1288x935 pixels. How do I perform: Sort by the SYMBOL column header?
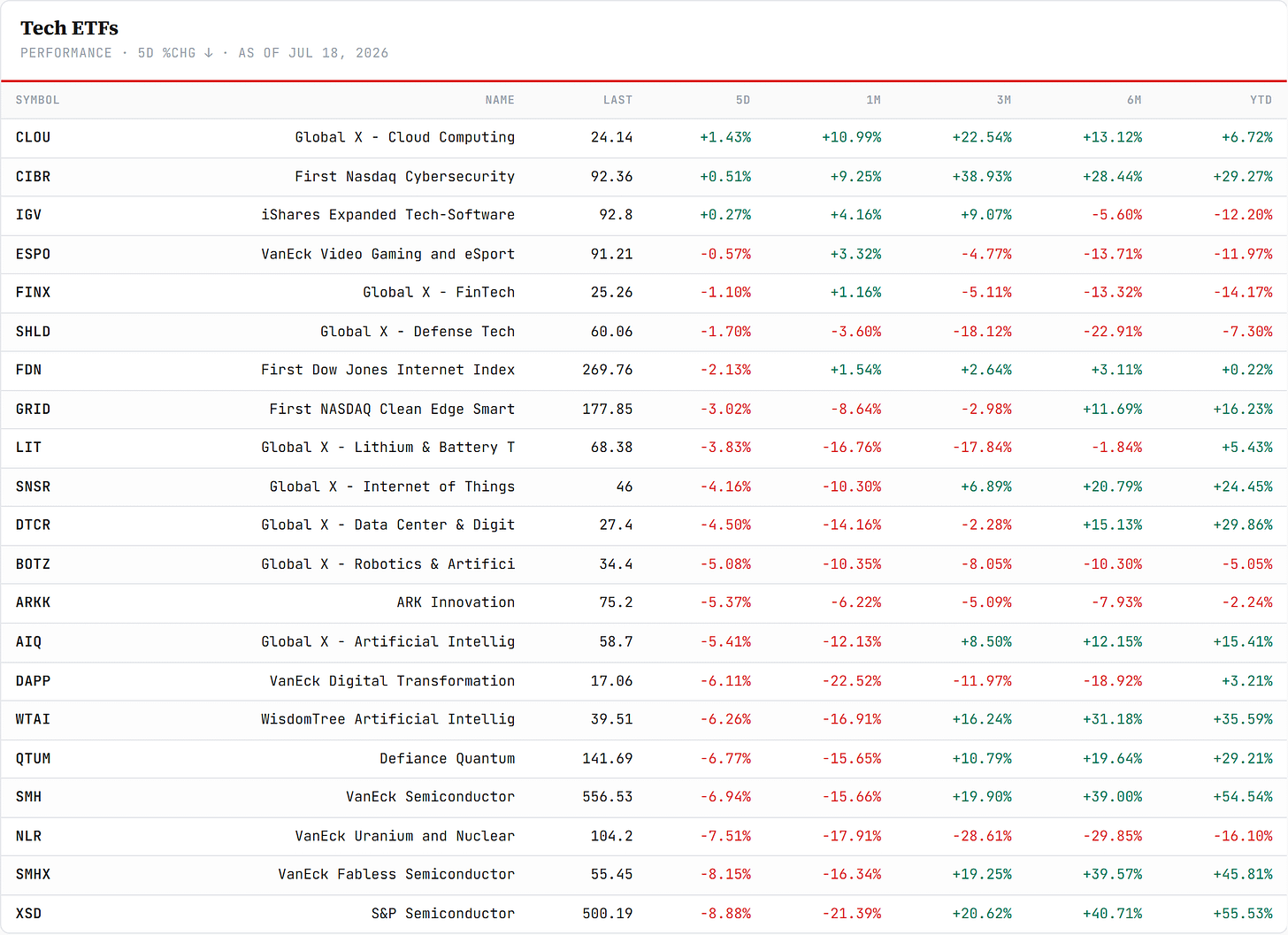[37, 100]
